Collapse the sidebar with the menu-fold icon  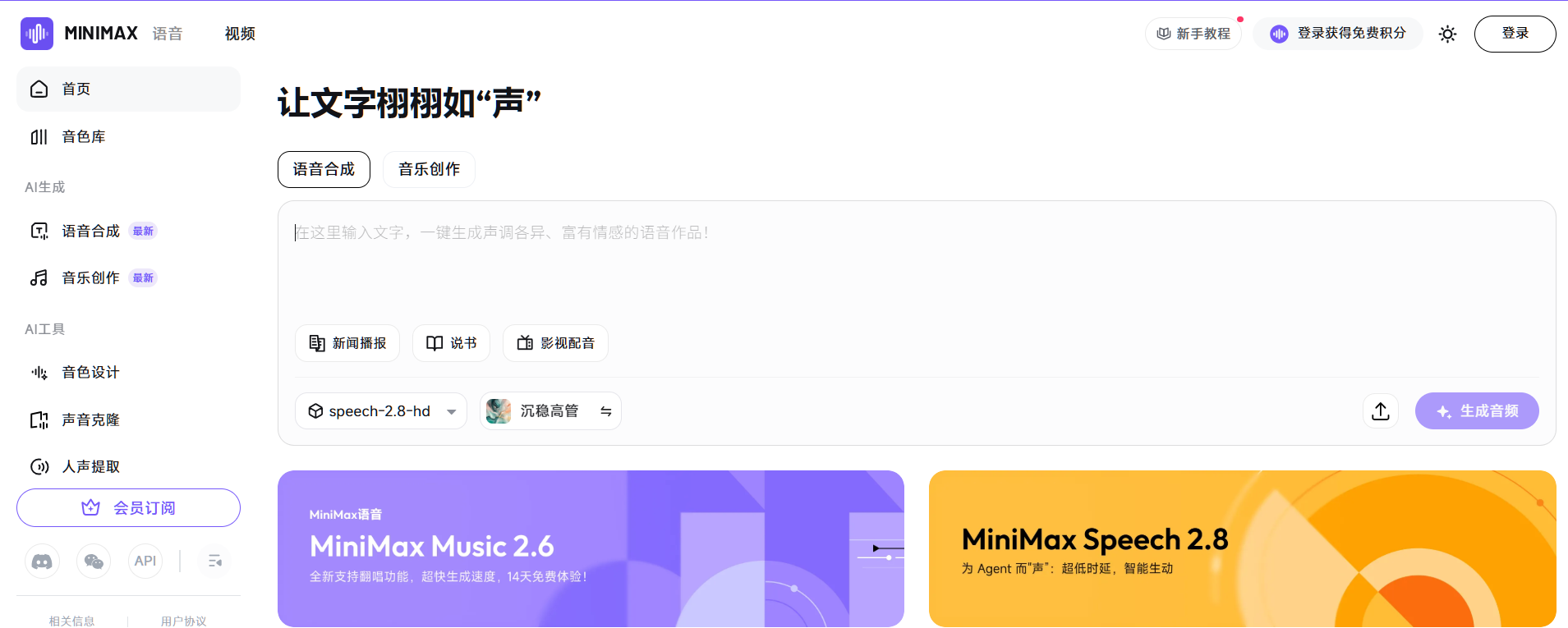coord(215,562)
